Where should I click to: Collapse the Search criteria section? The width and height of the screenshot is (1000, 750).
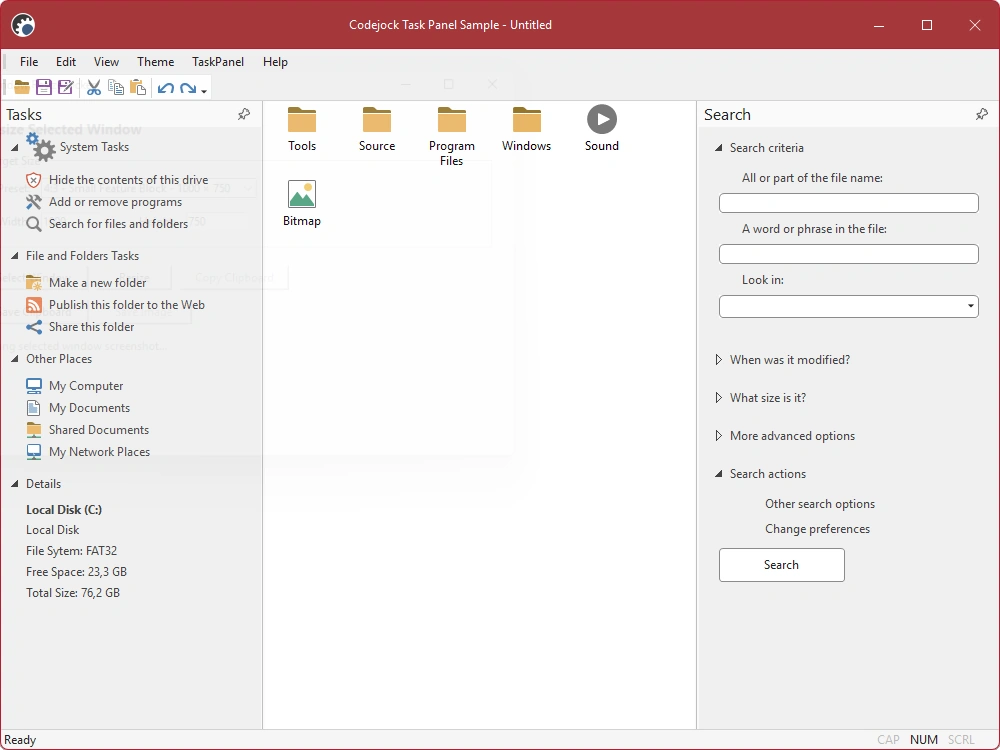click(x=719, y=148)
